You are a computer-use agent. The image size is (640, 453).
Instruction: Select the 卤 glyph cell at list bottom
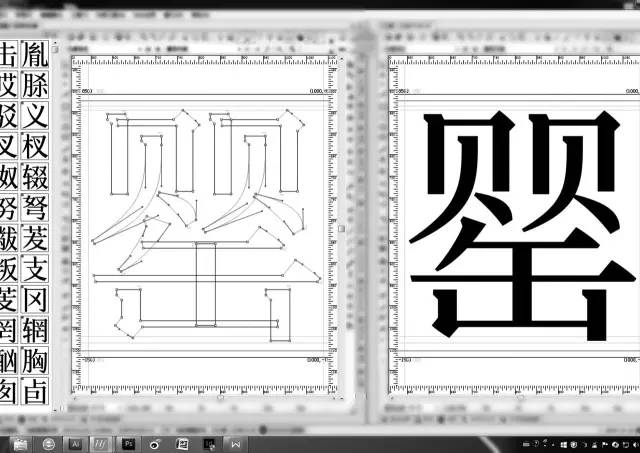tap(35, 389)
